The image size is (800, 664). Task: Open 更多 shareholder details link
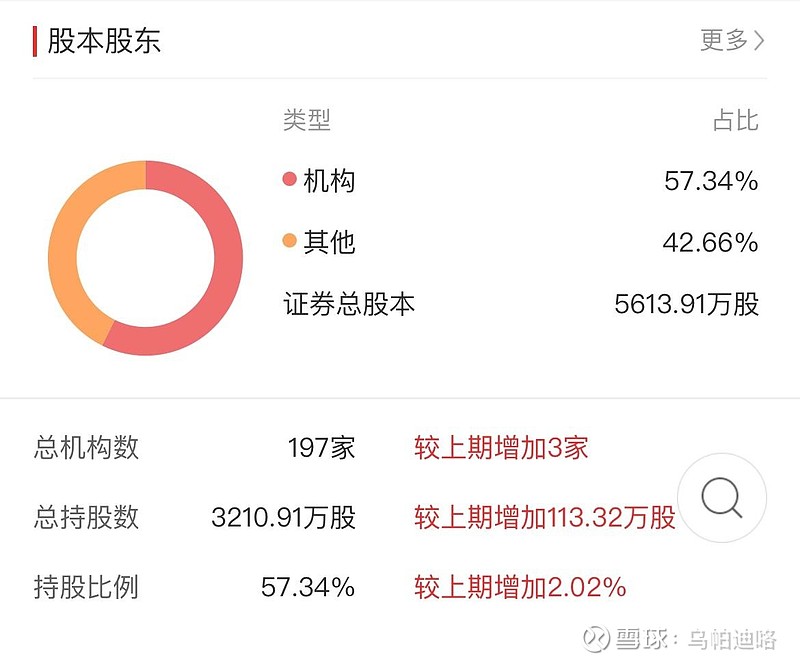point(733,40)
